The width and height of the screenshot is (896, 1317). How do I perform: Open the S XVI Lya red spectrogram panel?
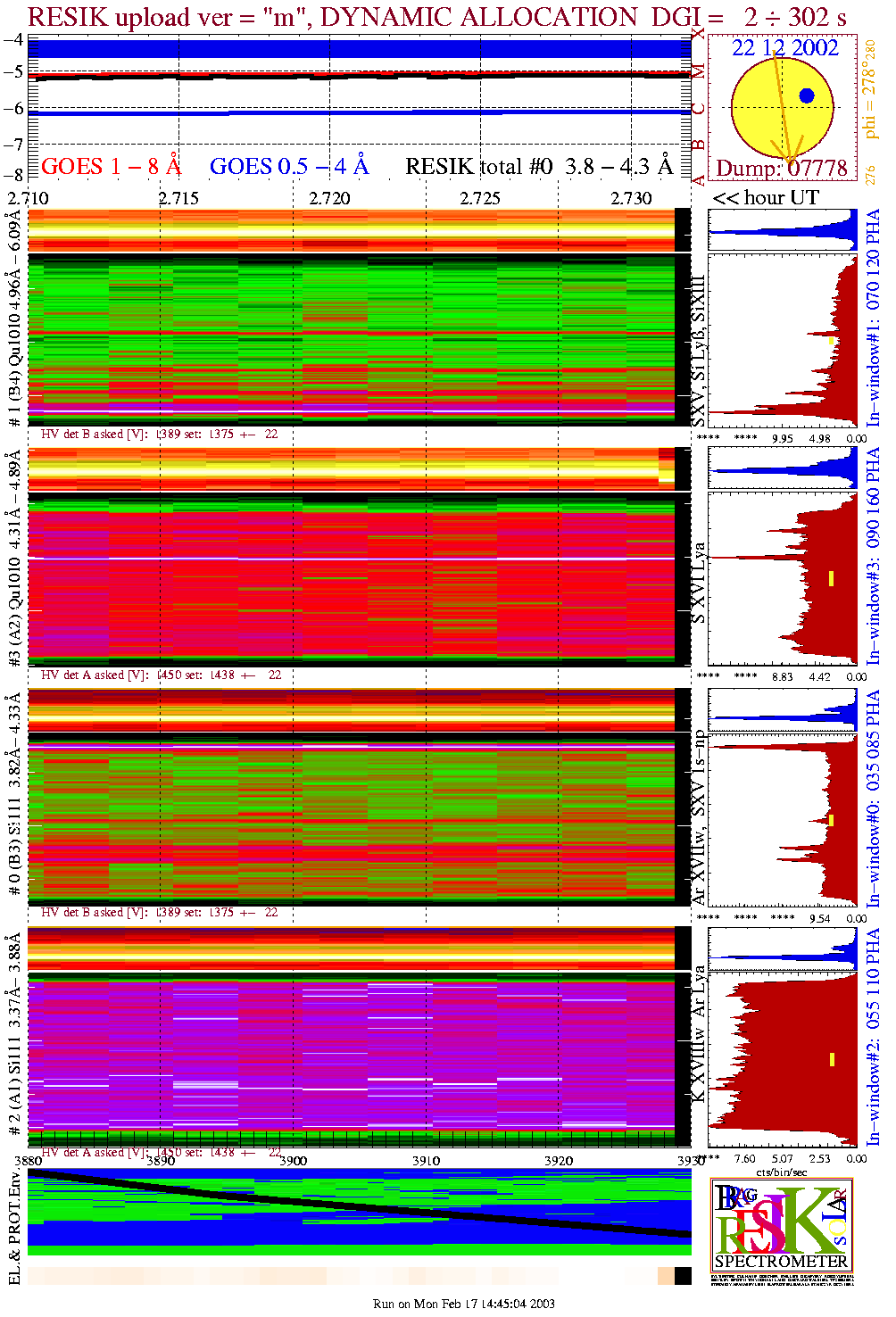pos(351,578)
